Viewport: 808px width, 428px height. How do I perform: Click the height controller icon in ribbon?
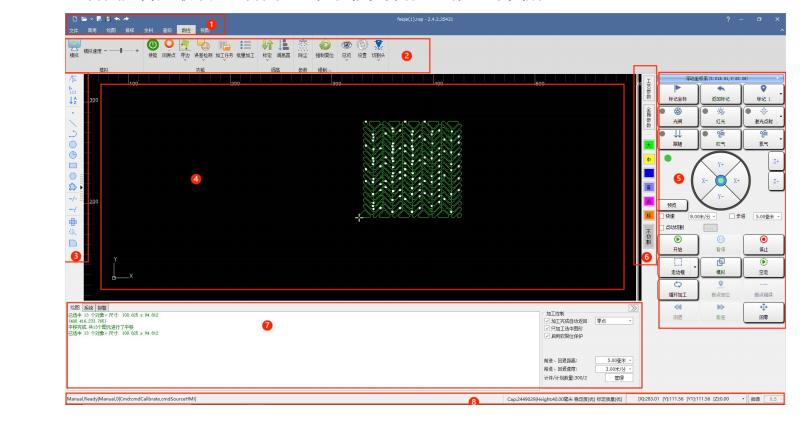(x=283, y=45)
